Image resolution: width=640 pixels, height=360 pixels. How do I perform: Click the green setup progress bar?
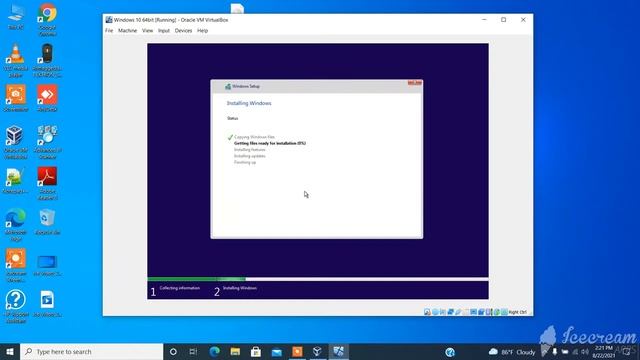tap(196, 279)
